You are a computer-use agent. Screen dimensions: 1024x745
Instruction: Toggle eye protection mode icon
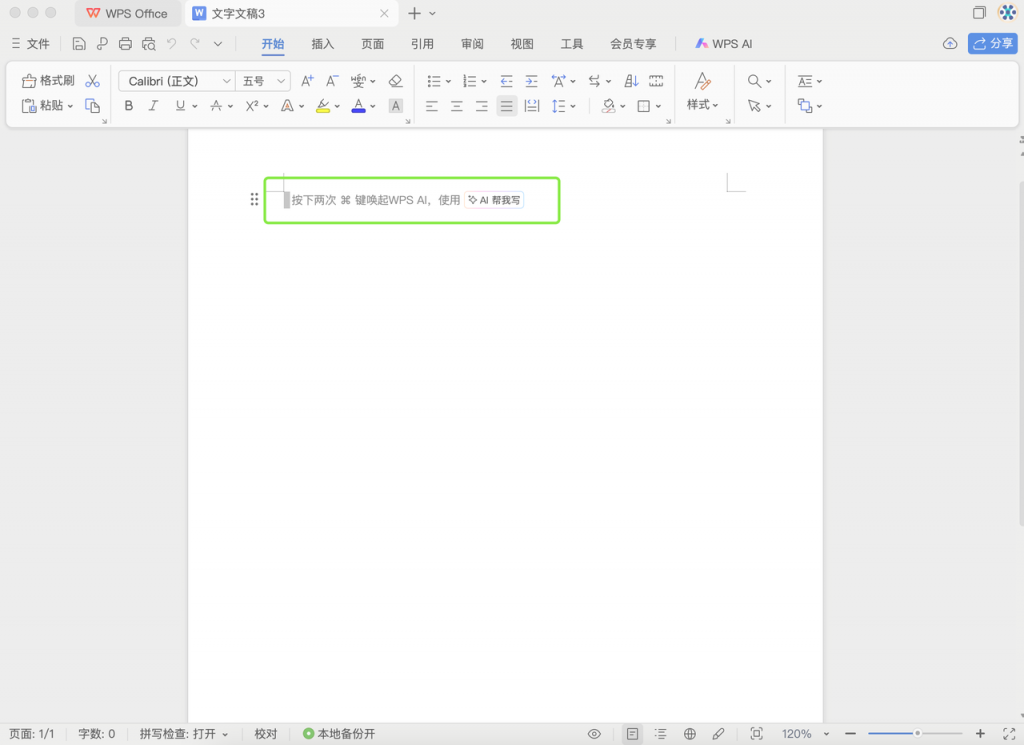click(594, 734)
